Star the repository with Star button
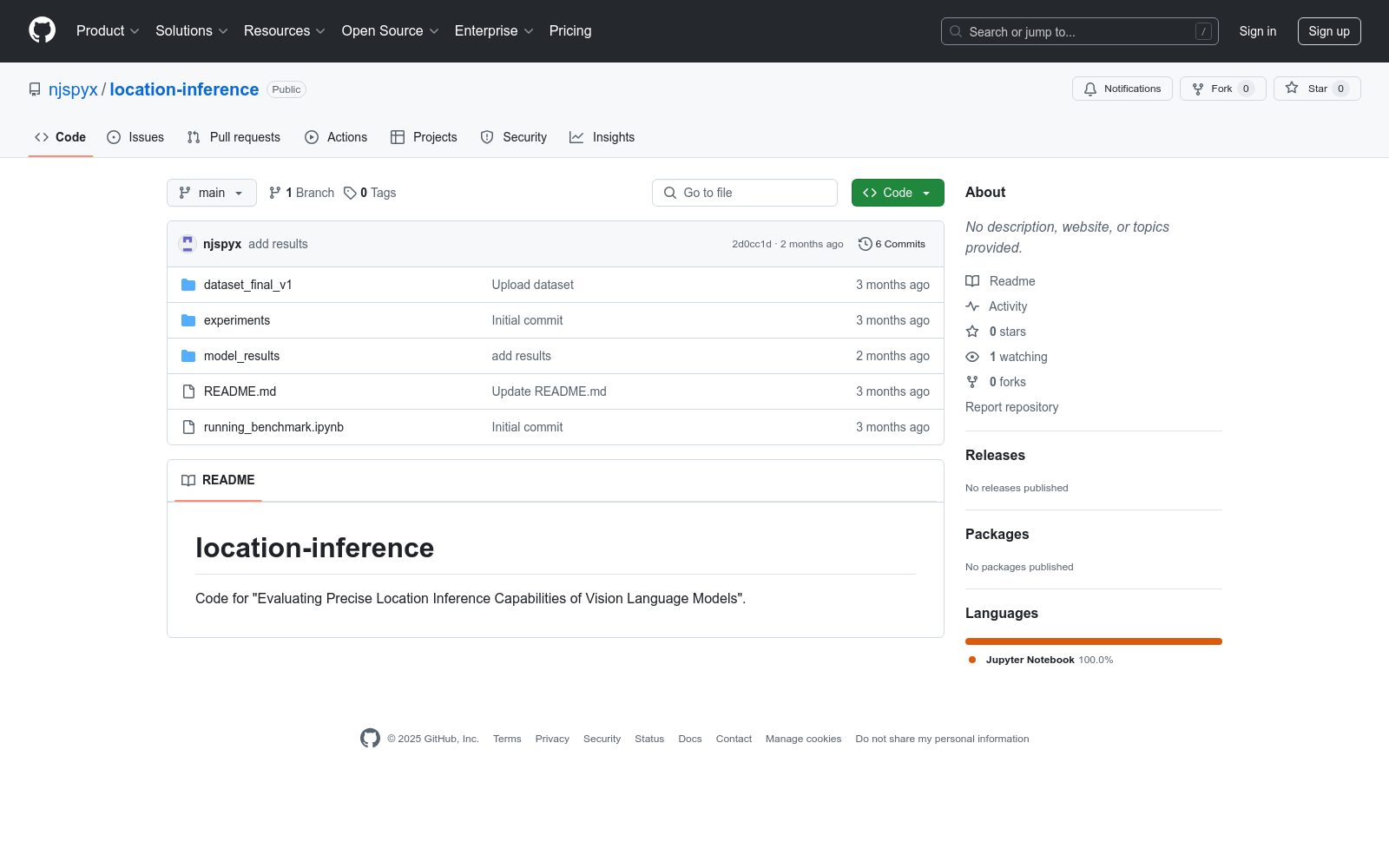1389x868 pixels. (x=1317, y=89)
